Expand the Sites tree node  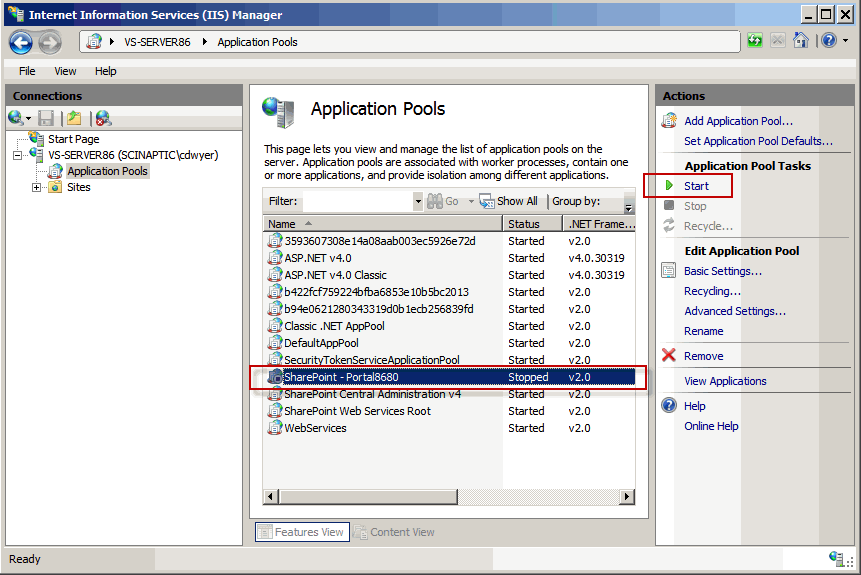coord(36,187)
